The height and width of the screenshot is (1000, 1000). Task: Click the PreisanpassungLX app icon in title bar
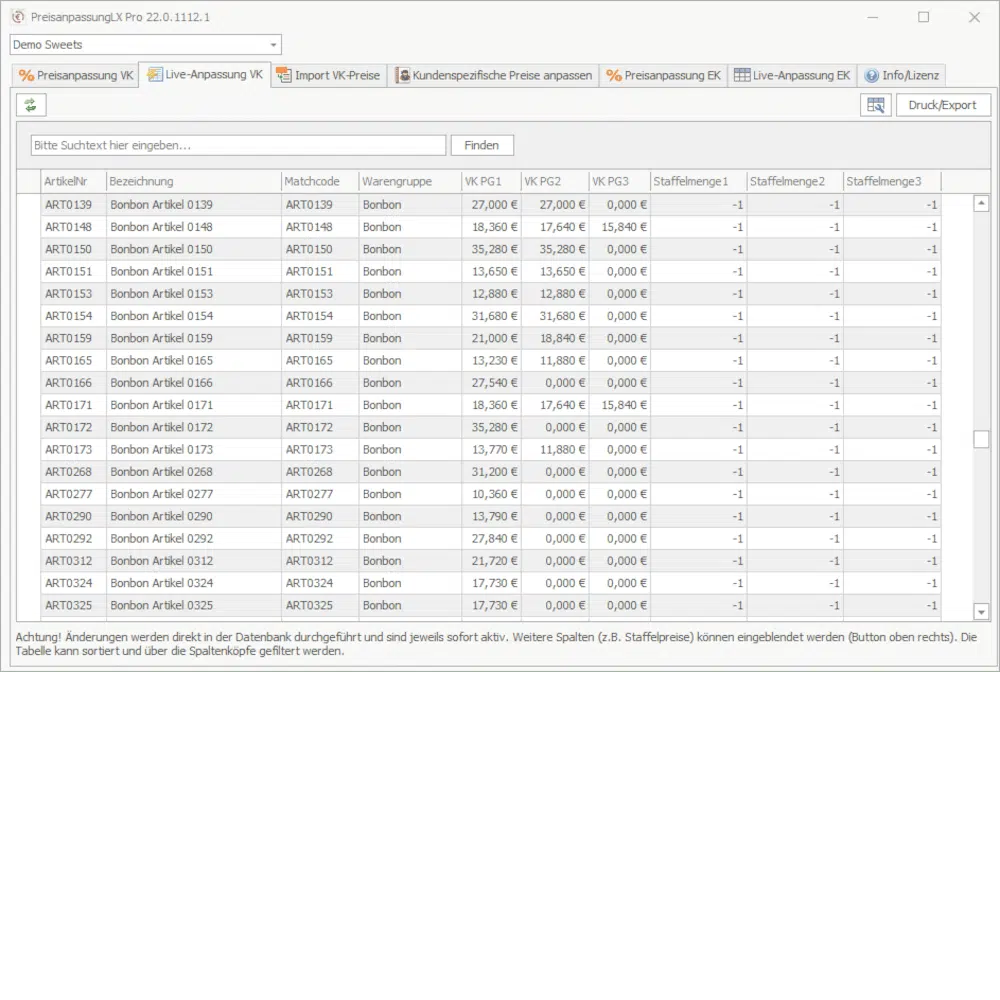coord(17,17)
